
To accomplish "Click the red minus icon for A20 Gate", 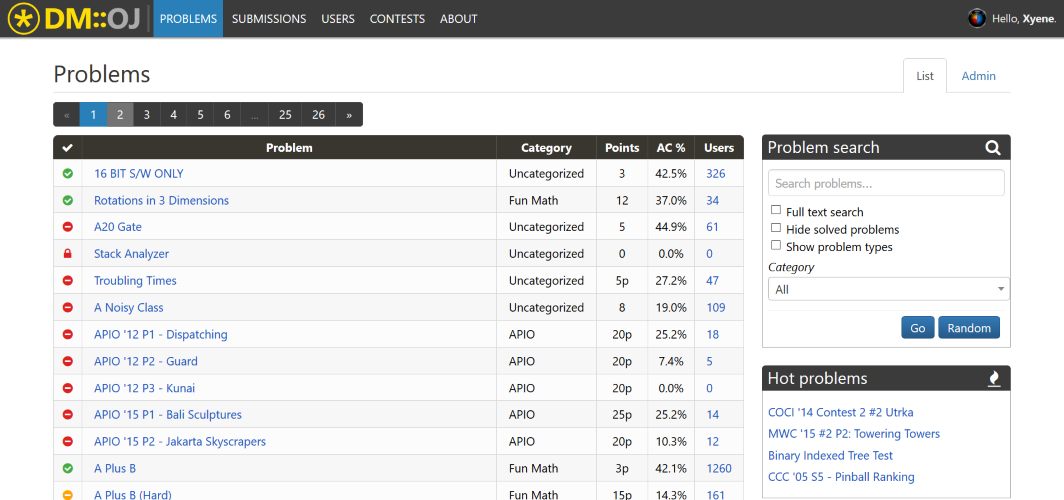I will [67, 227].
